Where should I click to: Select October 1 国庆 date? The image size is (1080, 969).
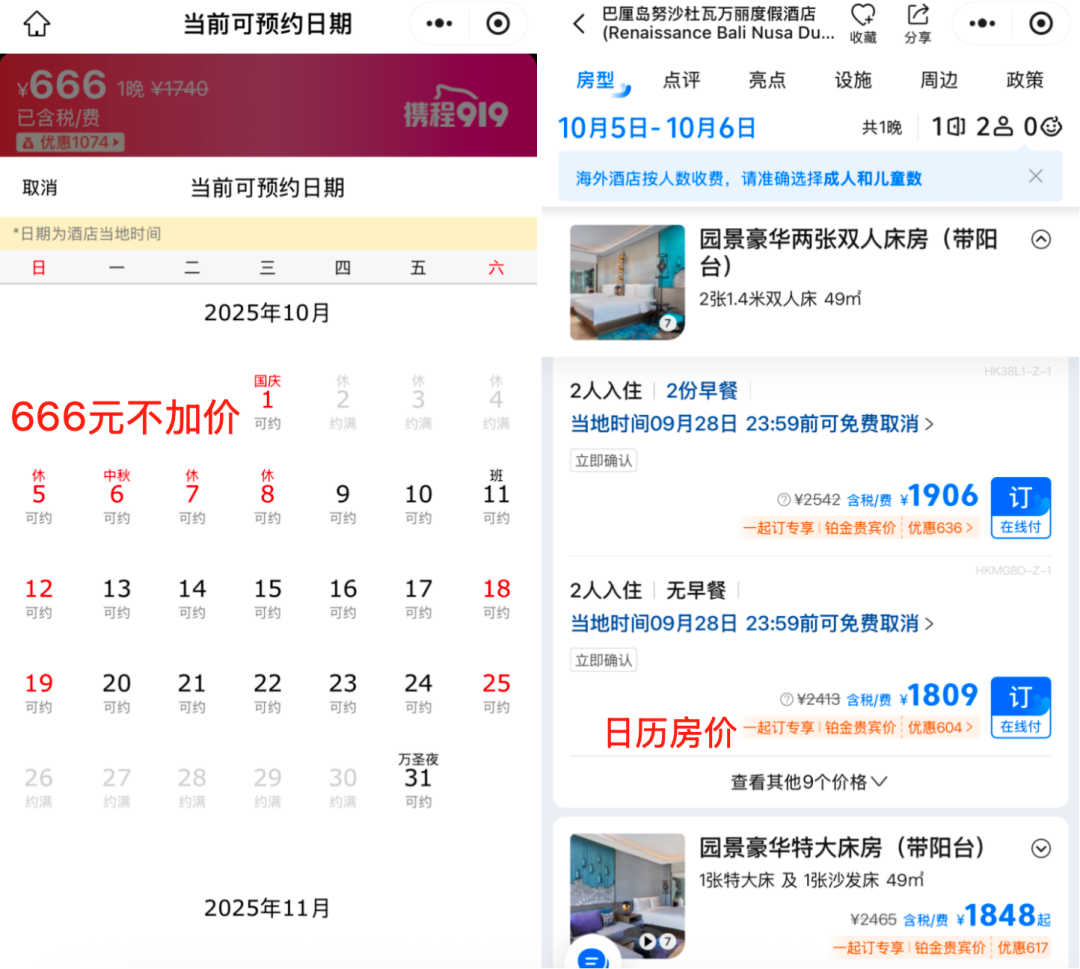point(267,402)
